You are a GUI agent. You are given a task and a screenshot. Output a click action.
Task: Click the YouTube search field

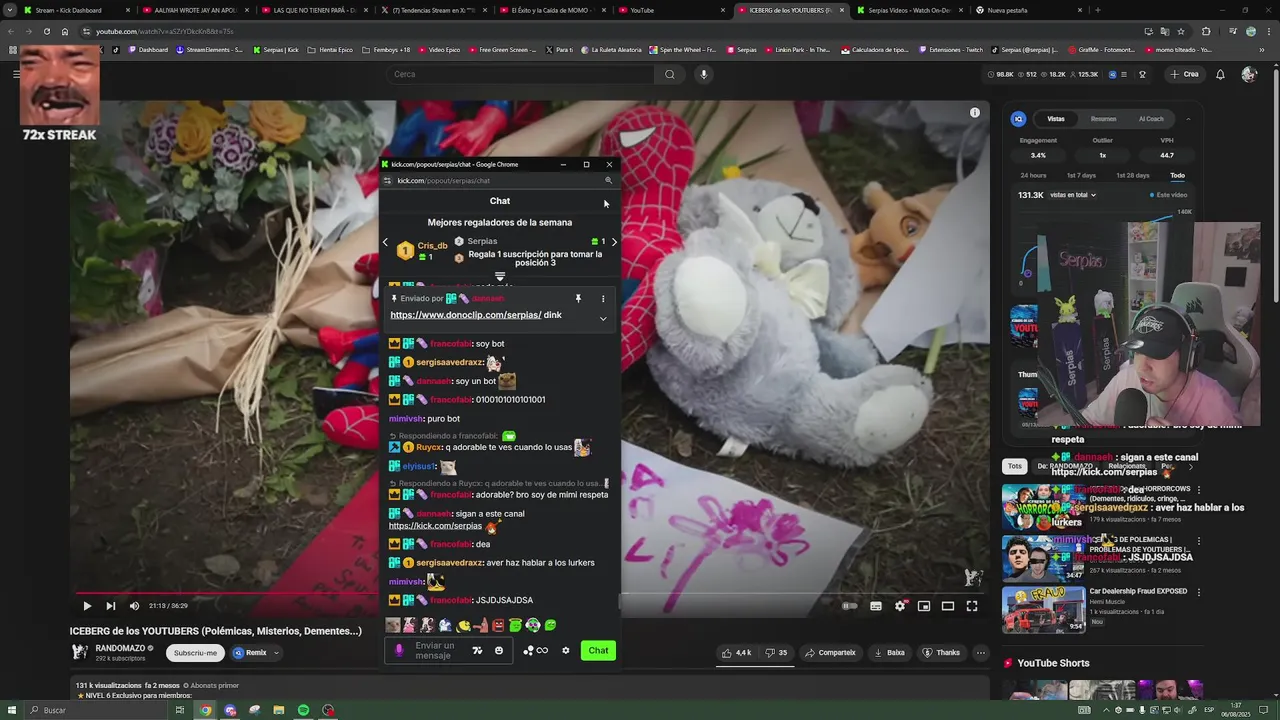click(520, 74)
